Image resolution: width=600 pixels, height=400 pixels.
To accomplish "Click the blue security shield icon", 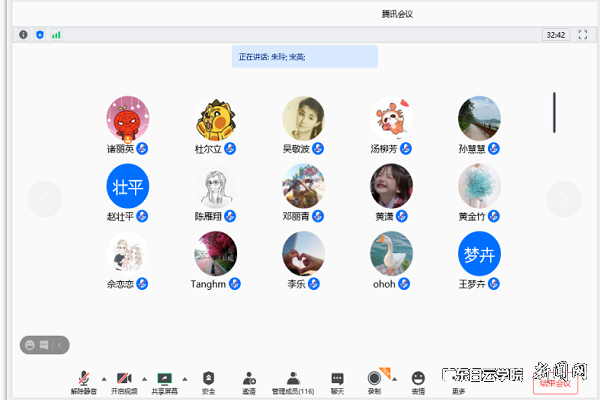I will pyautogui.click(x=40, y=34).
